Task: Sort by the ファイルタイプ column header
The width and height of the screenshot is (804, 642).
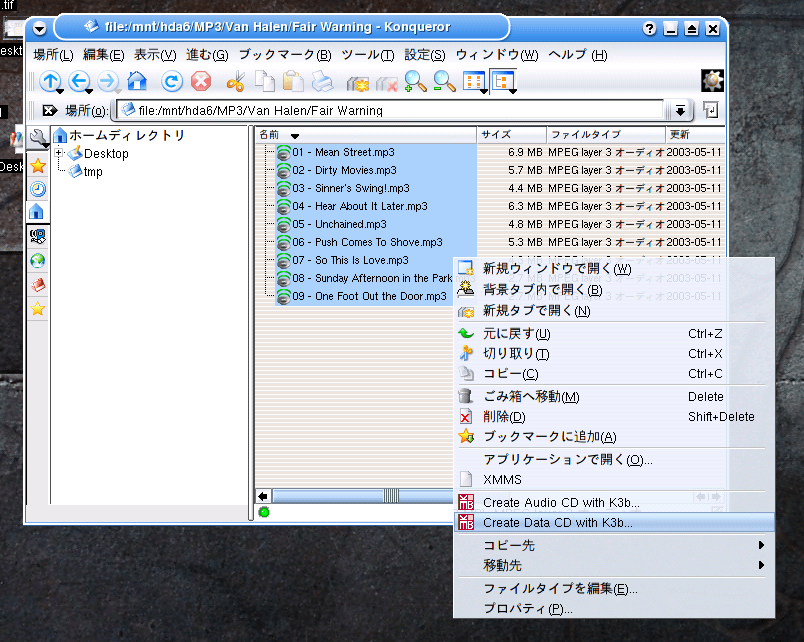Action: click(606, 135)
